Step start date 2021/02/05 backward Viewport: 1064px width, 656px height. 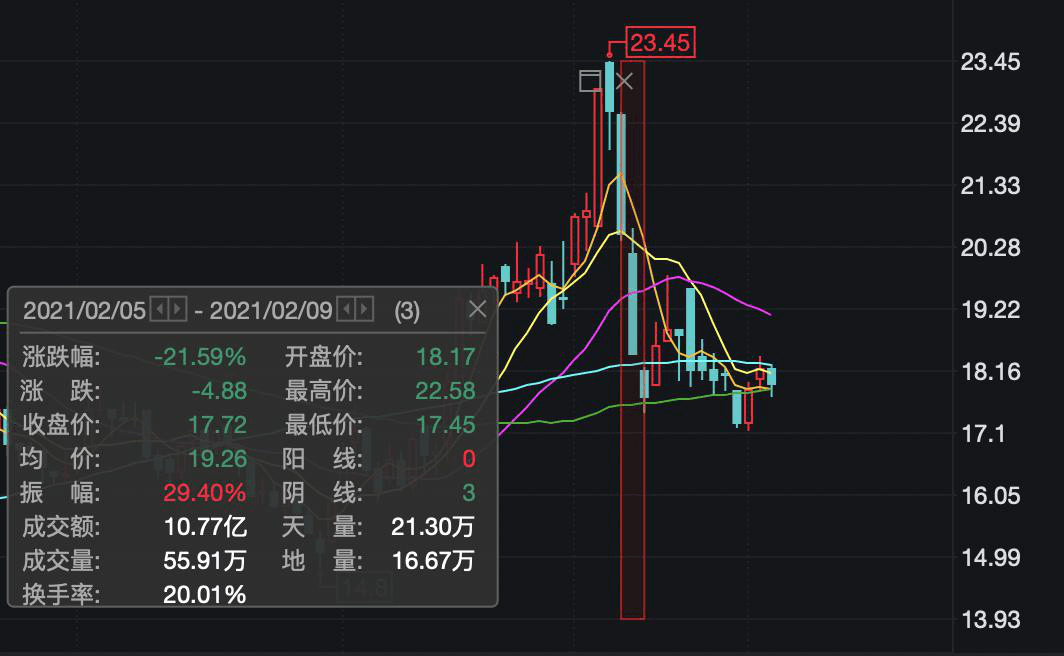tap(159, 310)
